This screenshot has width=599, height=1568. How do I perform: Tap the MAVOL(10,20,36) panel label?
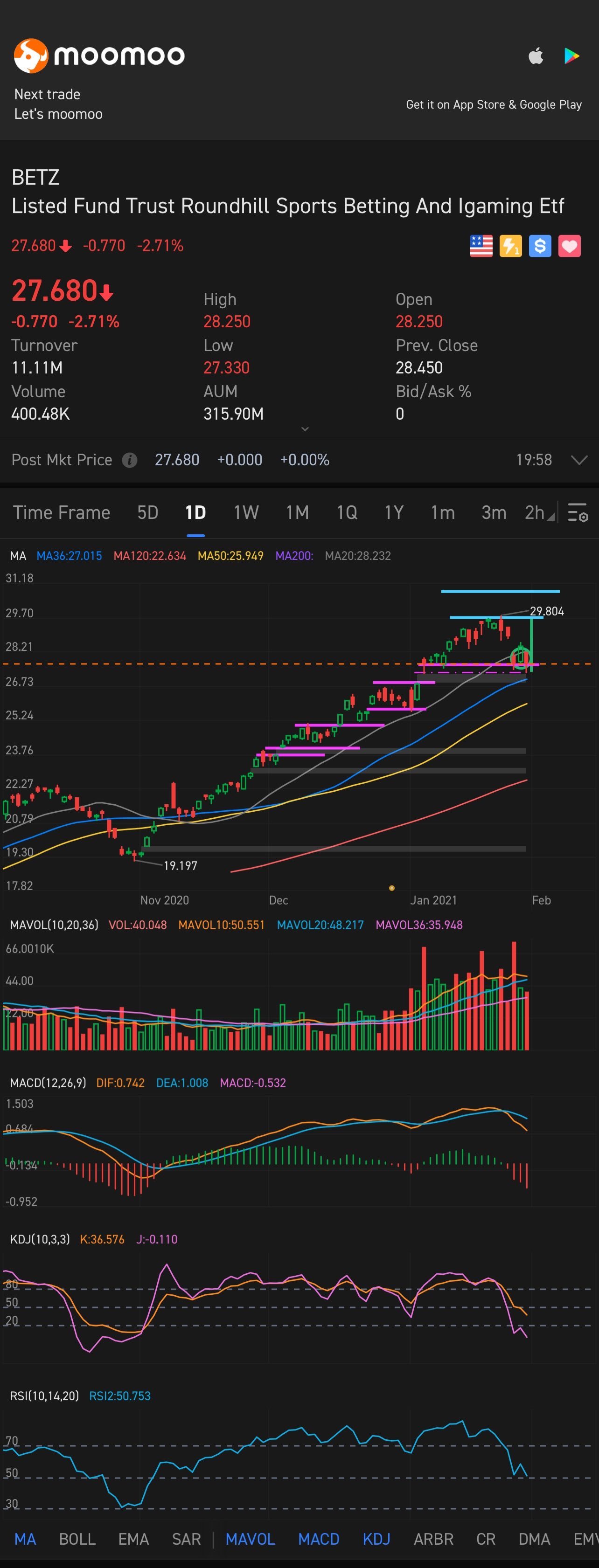(x=54, y=925)
